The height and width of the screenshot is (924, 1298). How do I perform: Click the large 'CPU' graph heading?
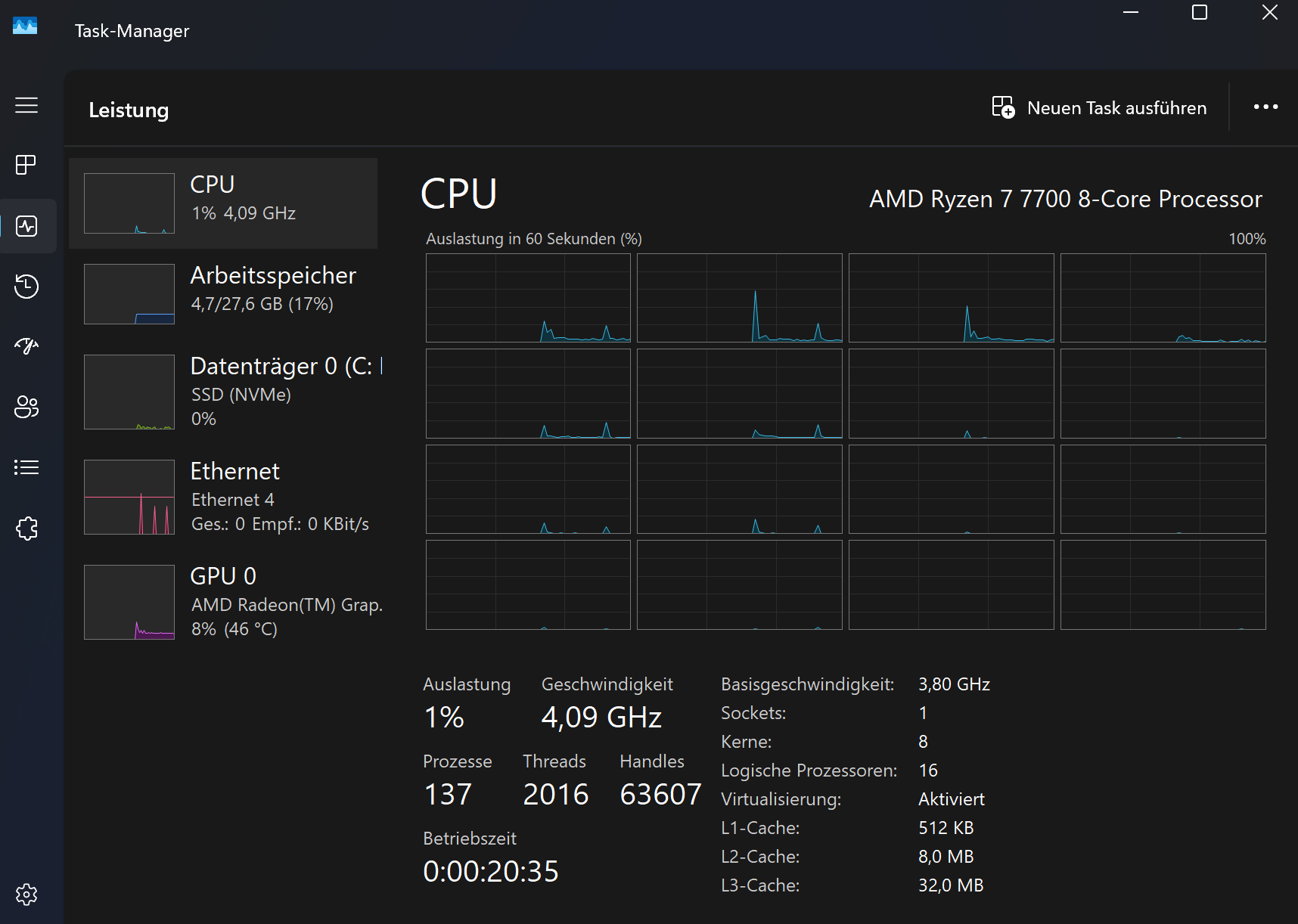(459, 194)
